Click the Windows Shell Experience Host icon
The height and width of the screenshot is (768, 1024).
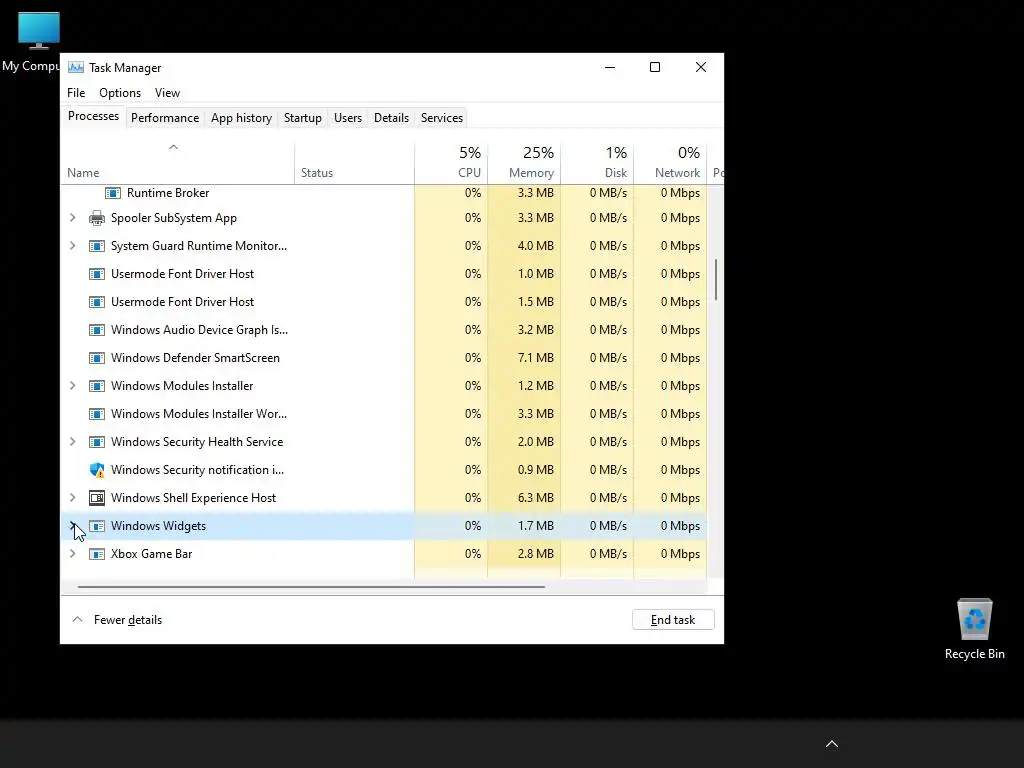(x=97, y=498)
